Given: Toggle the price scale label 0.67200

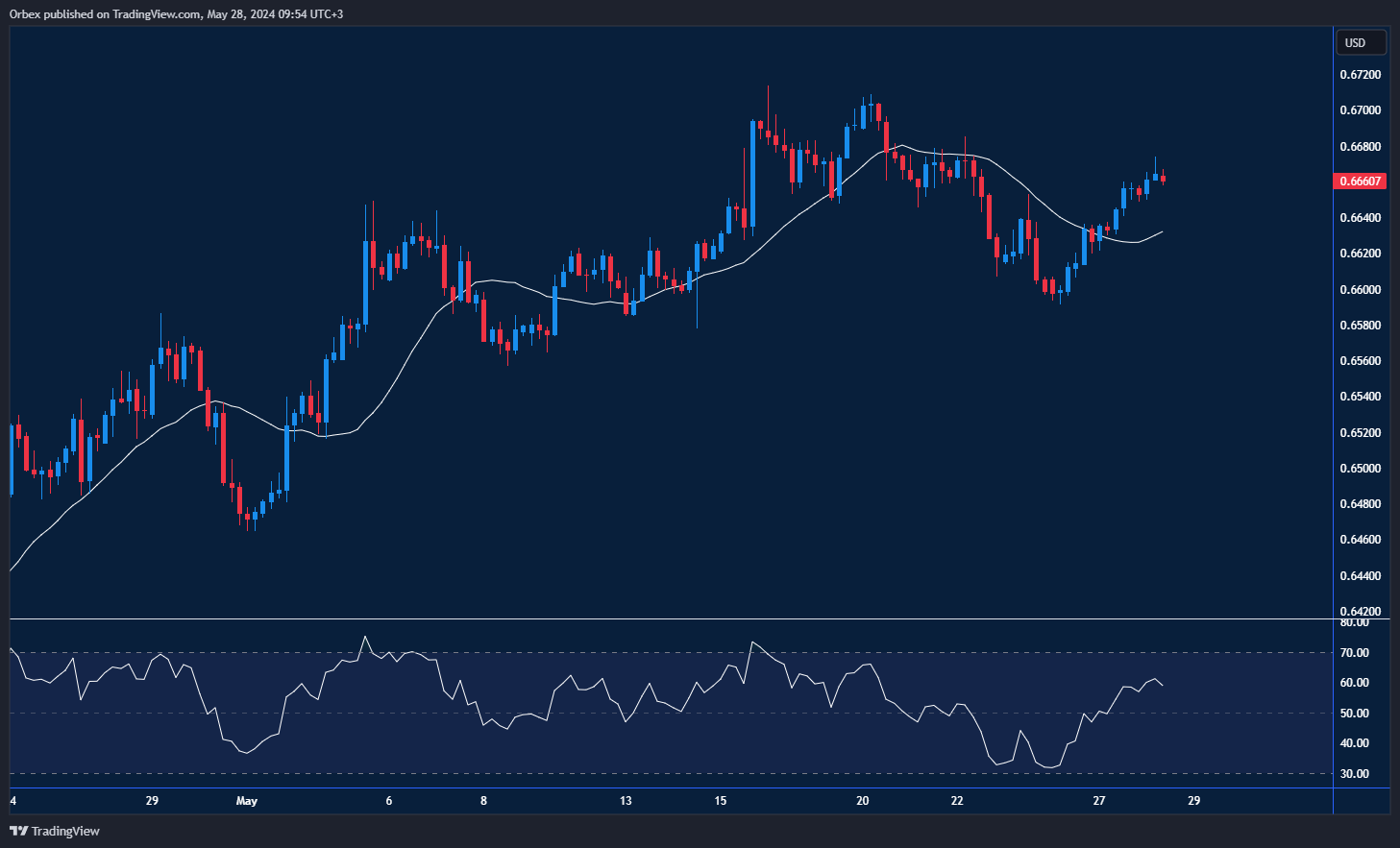Looking at the screenshot, I should click(x=1361, y=73).
